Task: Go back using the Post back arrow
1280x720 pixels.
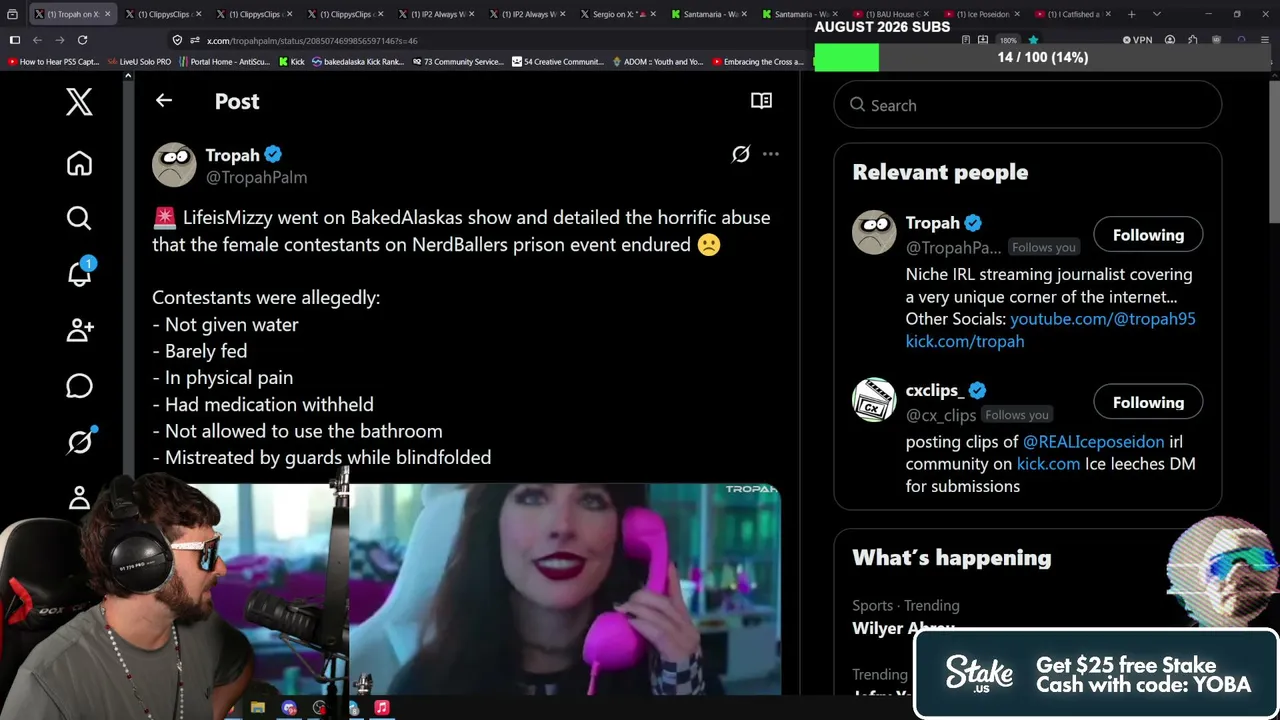Action: tap(164, 100)
